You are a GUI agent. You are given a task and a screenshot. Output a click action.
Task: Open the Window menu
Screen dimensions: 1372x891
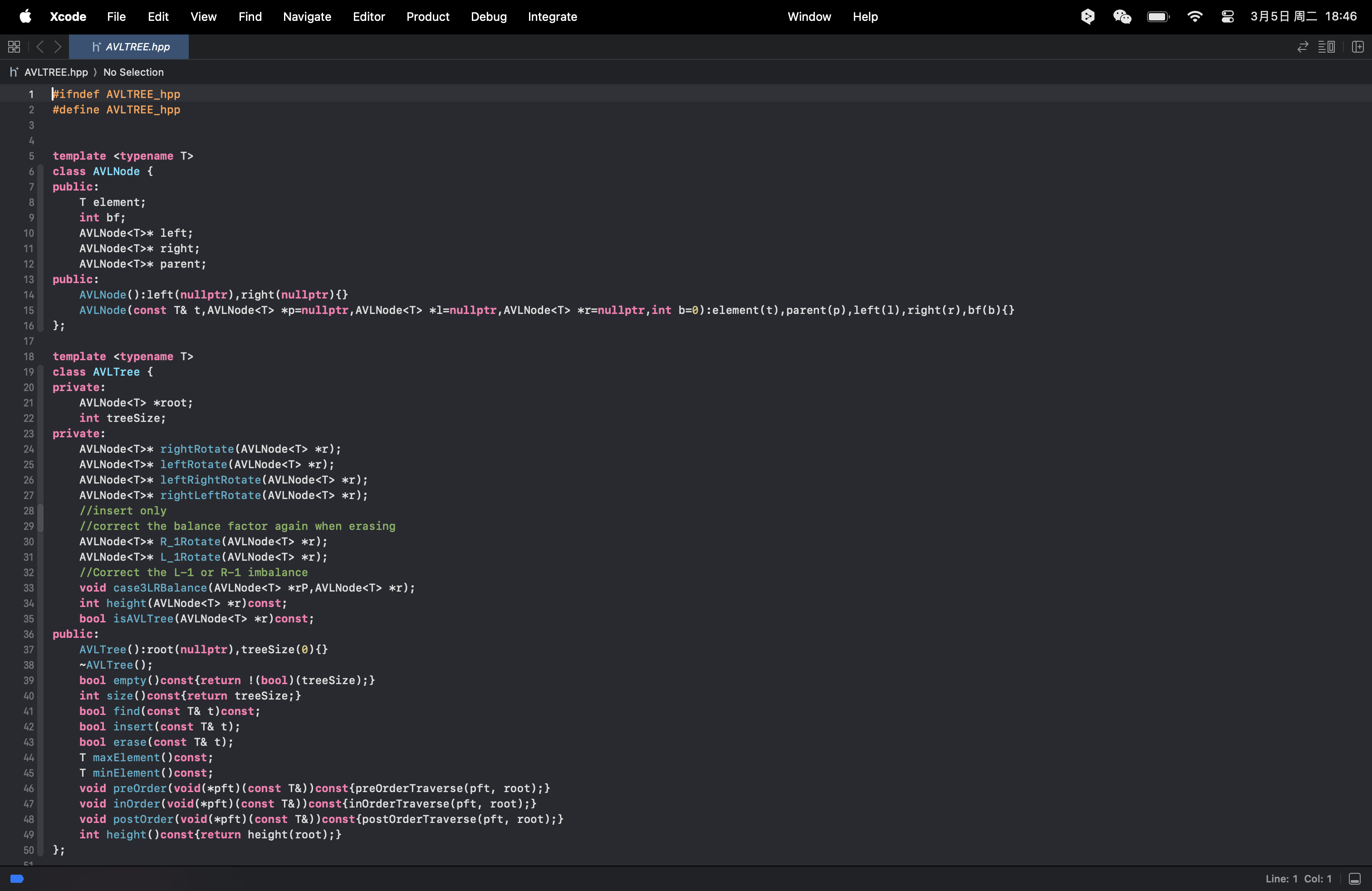click(x=809, y=17)
